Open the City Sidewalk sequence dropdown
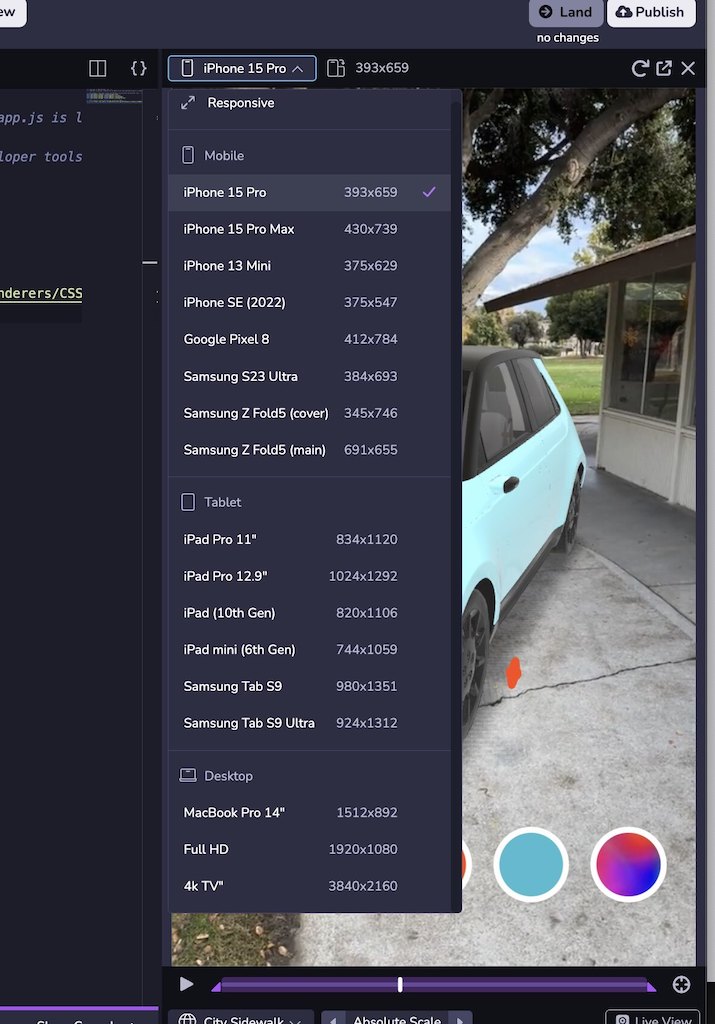 240,1020
